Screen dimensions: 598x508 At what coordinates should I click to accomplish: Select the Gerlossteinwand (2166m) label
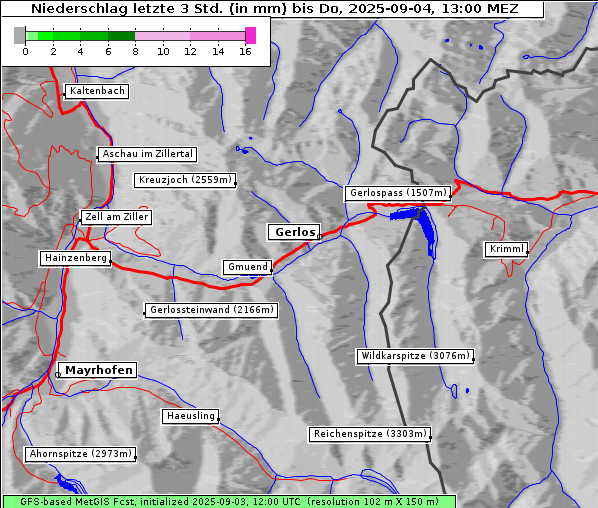click(211, 310)
